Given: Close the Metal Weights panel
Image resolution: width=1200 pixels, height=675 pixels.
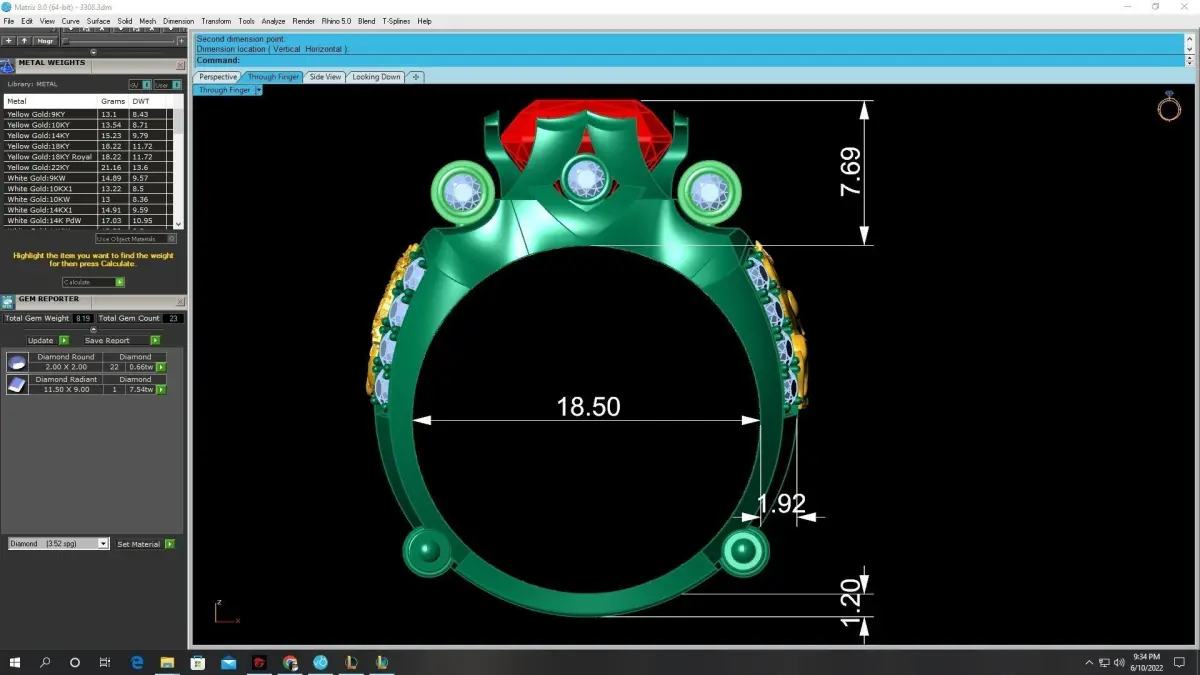Looking at the screenshot, I should click(180, 64).
